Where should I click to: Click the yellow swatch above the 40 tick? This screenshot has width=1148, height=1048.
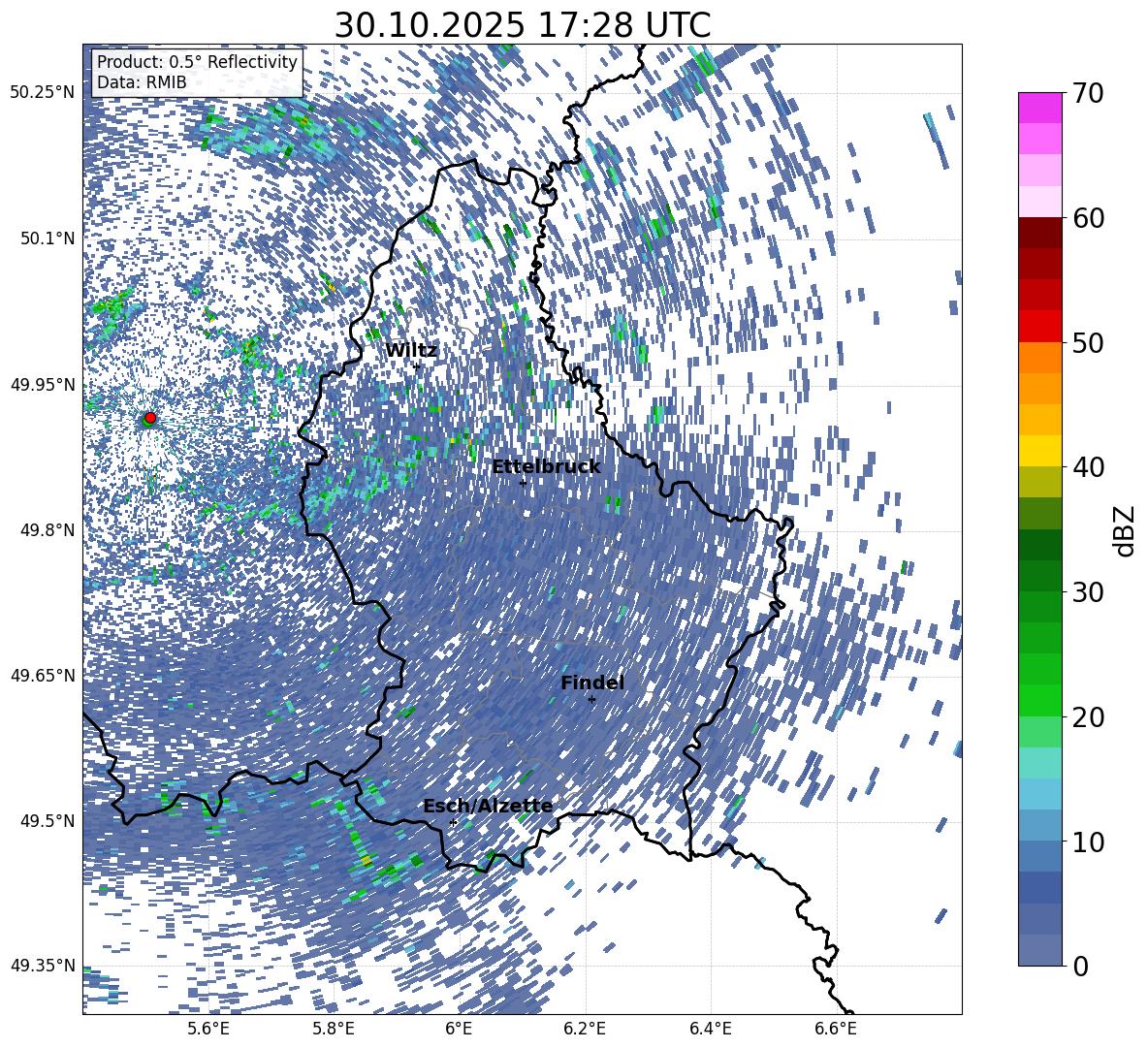1040,451
